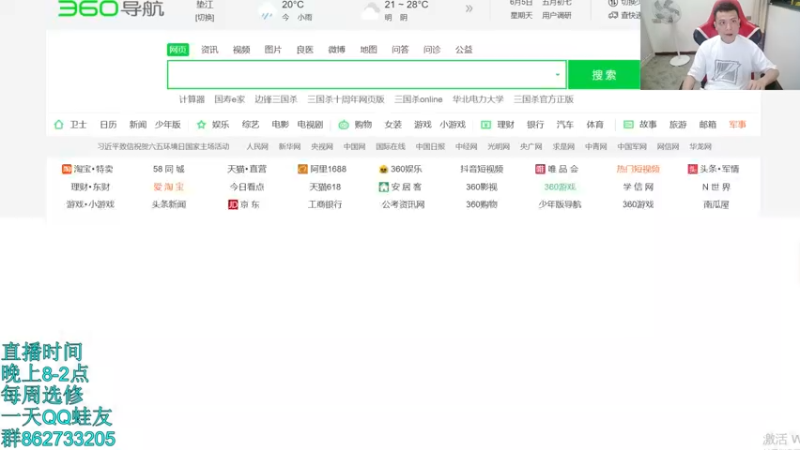Screen dimensions: 800x450
Task: Open the 旅游 category link
Action: [x=678, y=124]
